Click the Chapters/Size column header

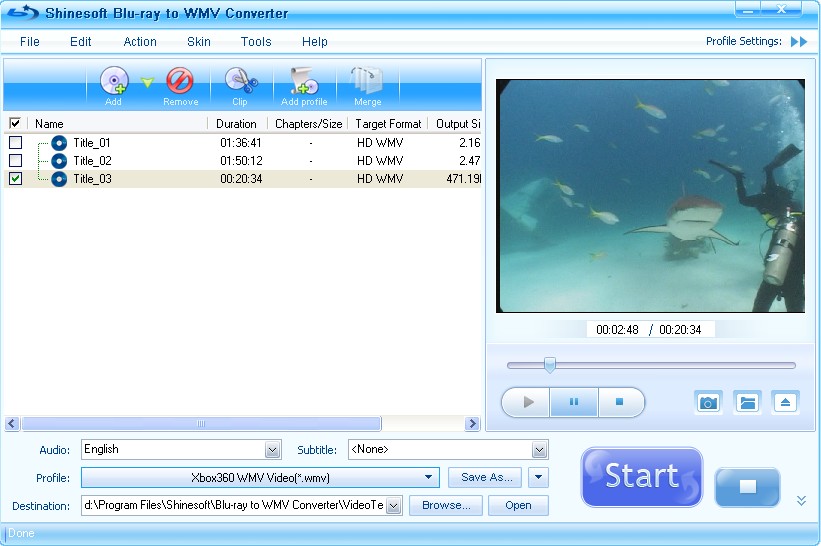tap(308, 124)
